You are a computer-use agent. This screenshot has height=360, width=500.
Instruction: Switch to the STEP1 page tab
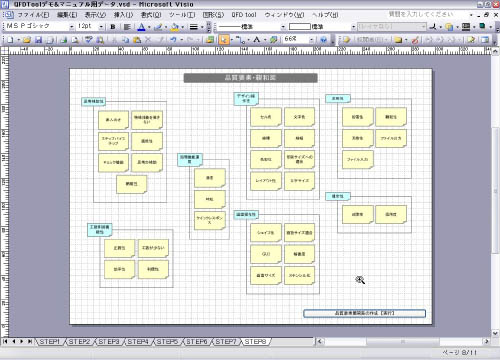tap(49, 342)
